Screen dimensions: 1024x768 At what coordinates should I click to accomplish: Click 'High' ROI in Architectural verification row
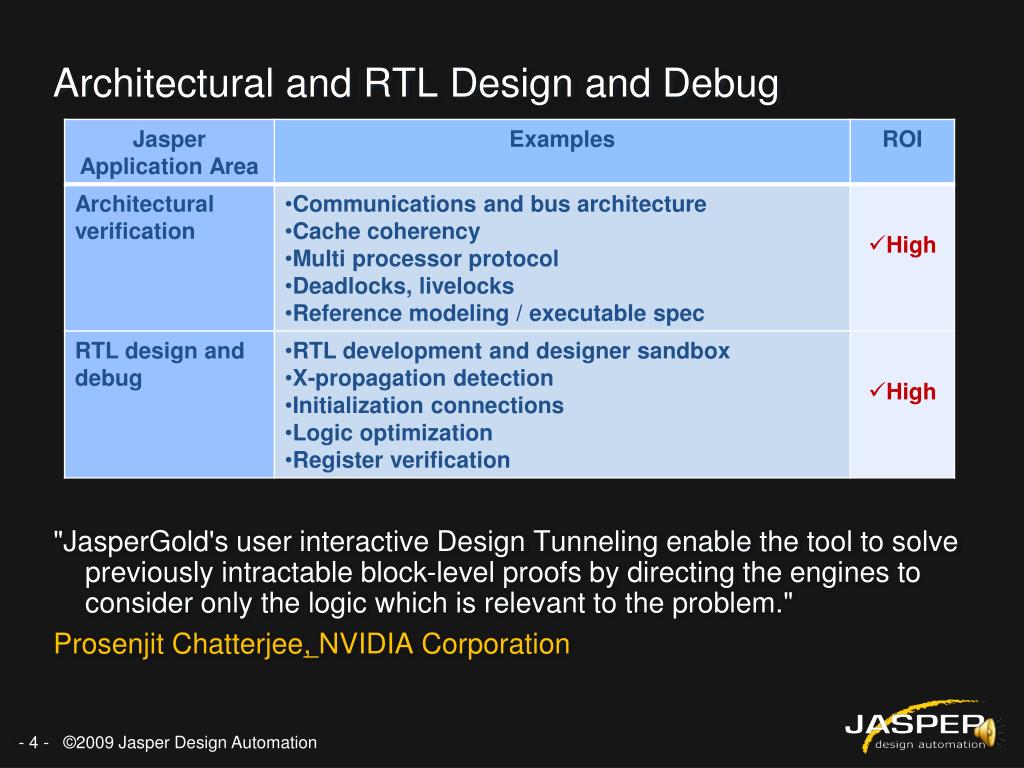[903, 245]
